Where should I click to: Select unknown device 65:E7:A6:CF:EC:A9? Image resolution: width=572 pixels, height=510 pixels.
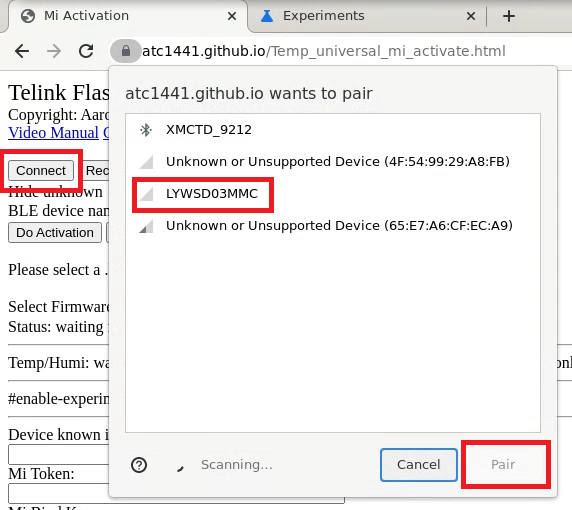pyautogui.click(x=333, y=226)
